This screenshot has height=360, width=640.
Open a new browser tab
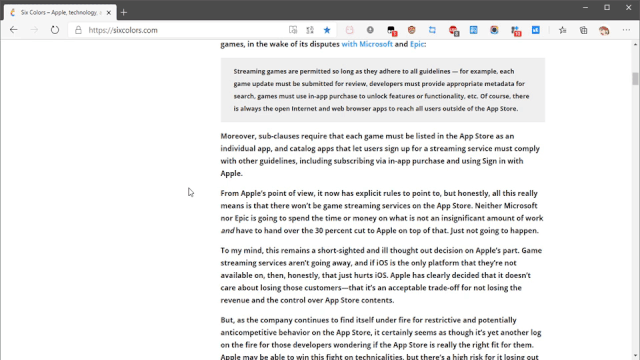coord(124,13)
